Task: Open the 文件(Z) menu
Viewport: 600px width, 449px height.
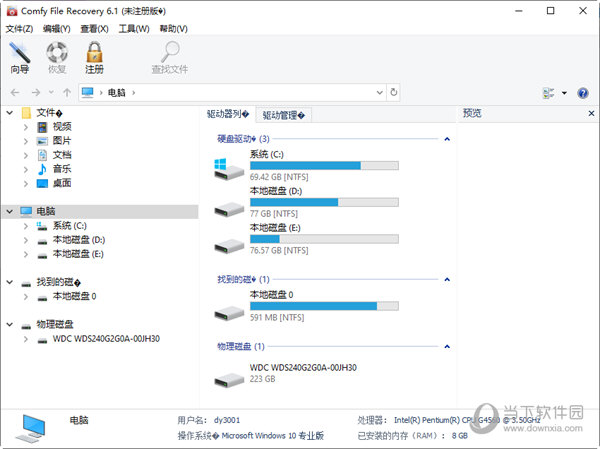Action: [x=19, y=29]
